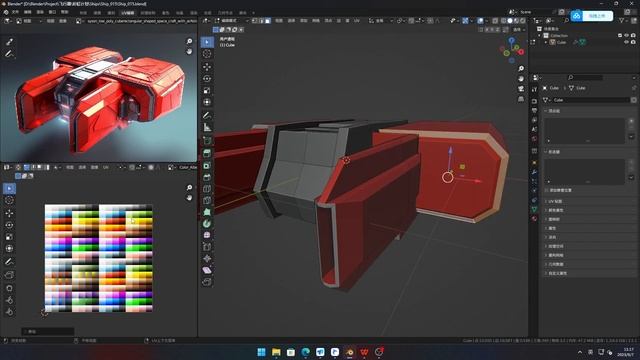
Task: Click the blue cloud upload button
Action: pos(592,16)
